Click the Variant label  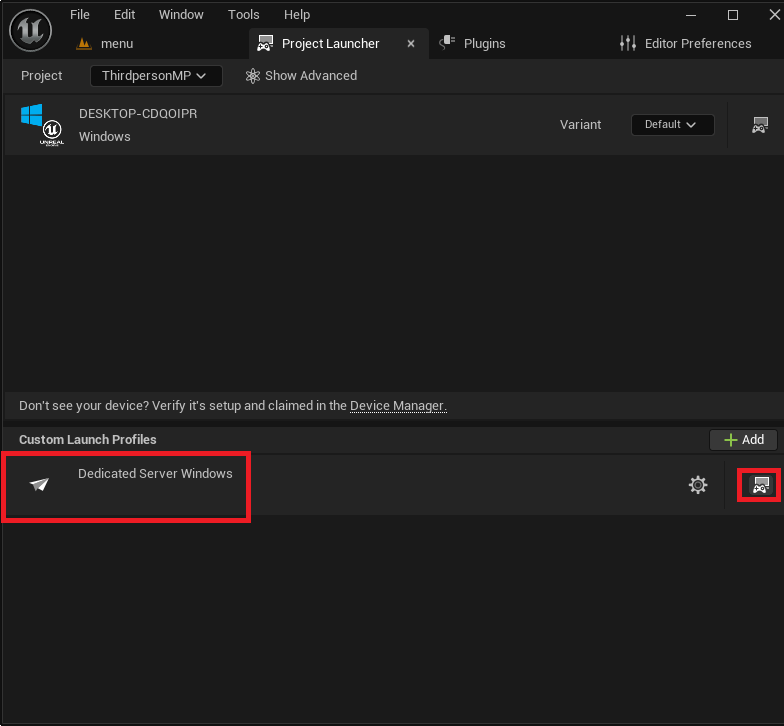(580, 124)
